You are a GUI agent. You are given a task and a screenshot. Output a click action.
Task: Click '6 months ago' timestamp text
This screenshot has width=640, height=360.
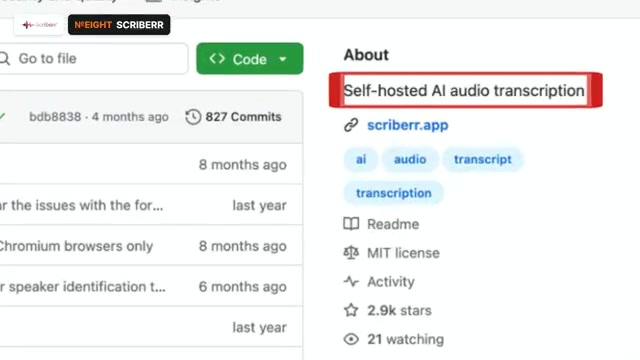[x=242, y=287]
